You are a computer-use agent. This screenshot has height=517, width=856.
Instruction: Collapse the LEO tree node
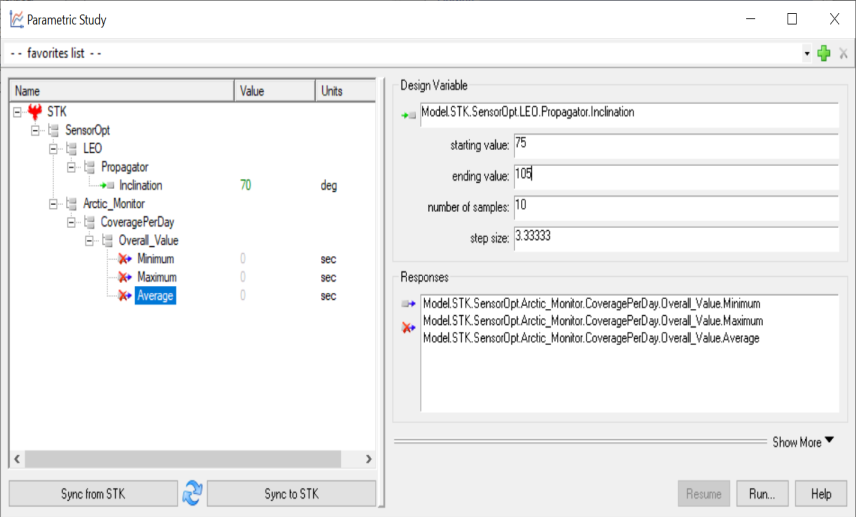[x=54, y=148]
